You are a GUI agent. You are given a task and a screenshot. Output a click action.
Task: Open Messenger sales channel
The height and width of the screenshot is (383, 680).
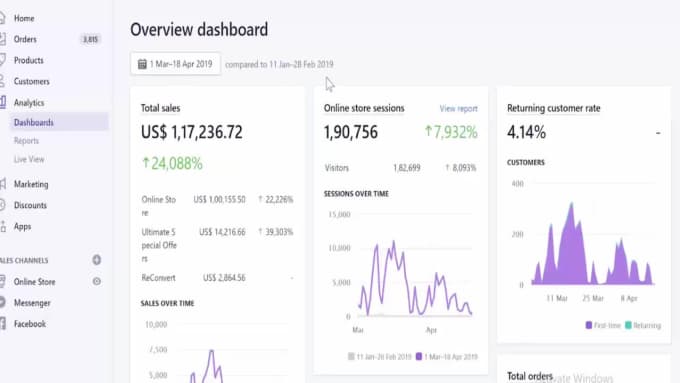click(x=32, y=303)
